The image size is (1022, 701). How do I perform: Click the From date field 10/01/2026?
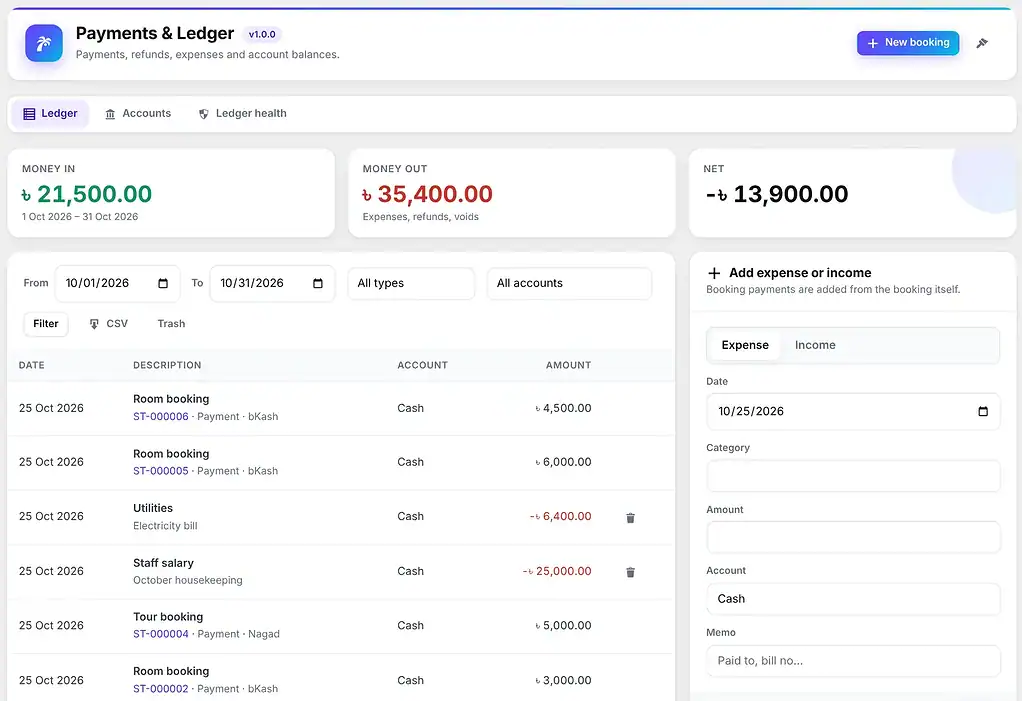tap(117, 283)
